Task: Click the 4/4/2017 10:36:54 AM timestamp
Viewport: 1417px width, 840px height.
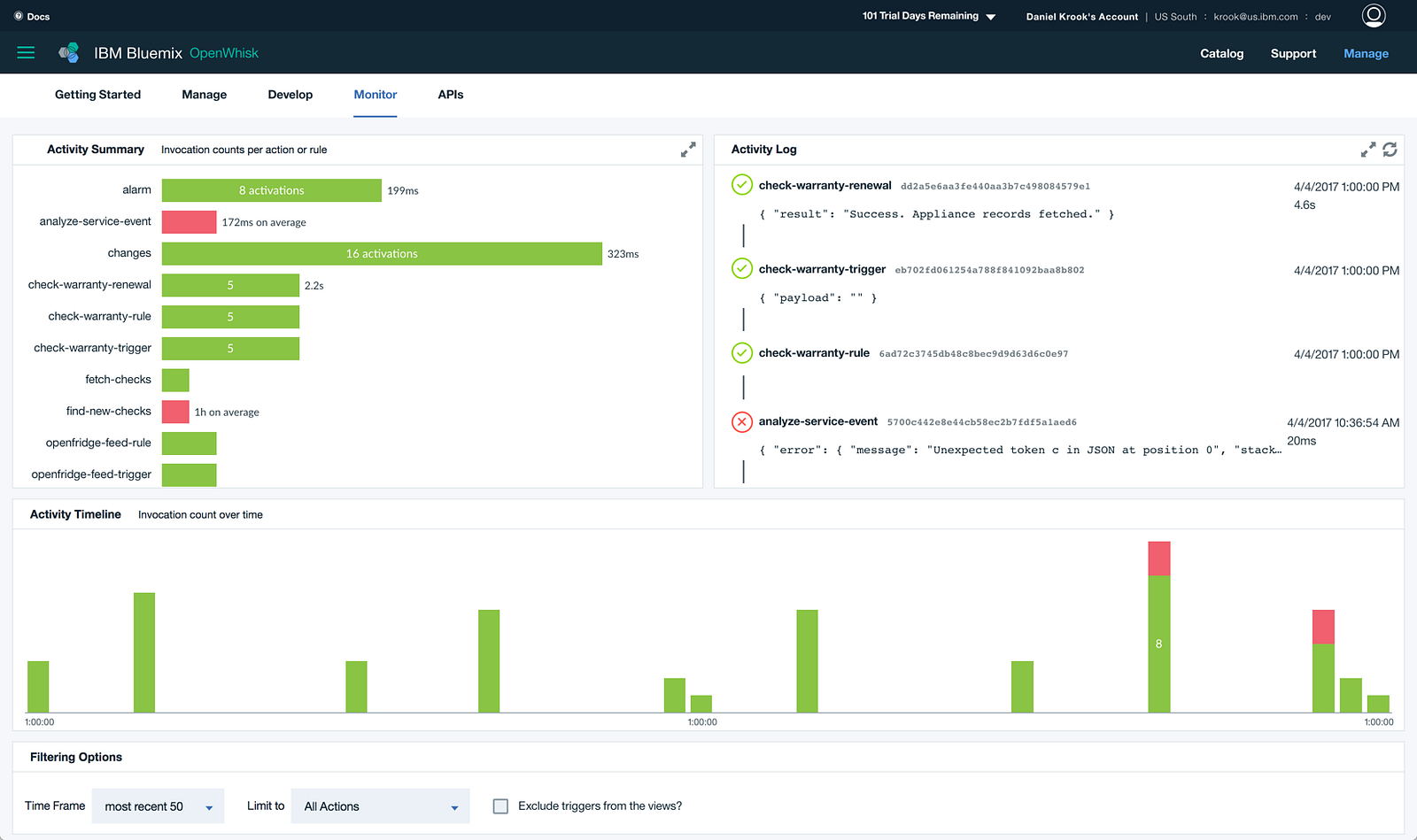Action: click(1343, 423)
